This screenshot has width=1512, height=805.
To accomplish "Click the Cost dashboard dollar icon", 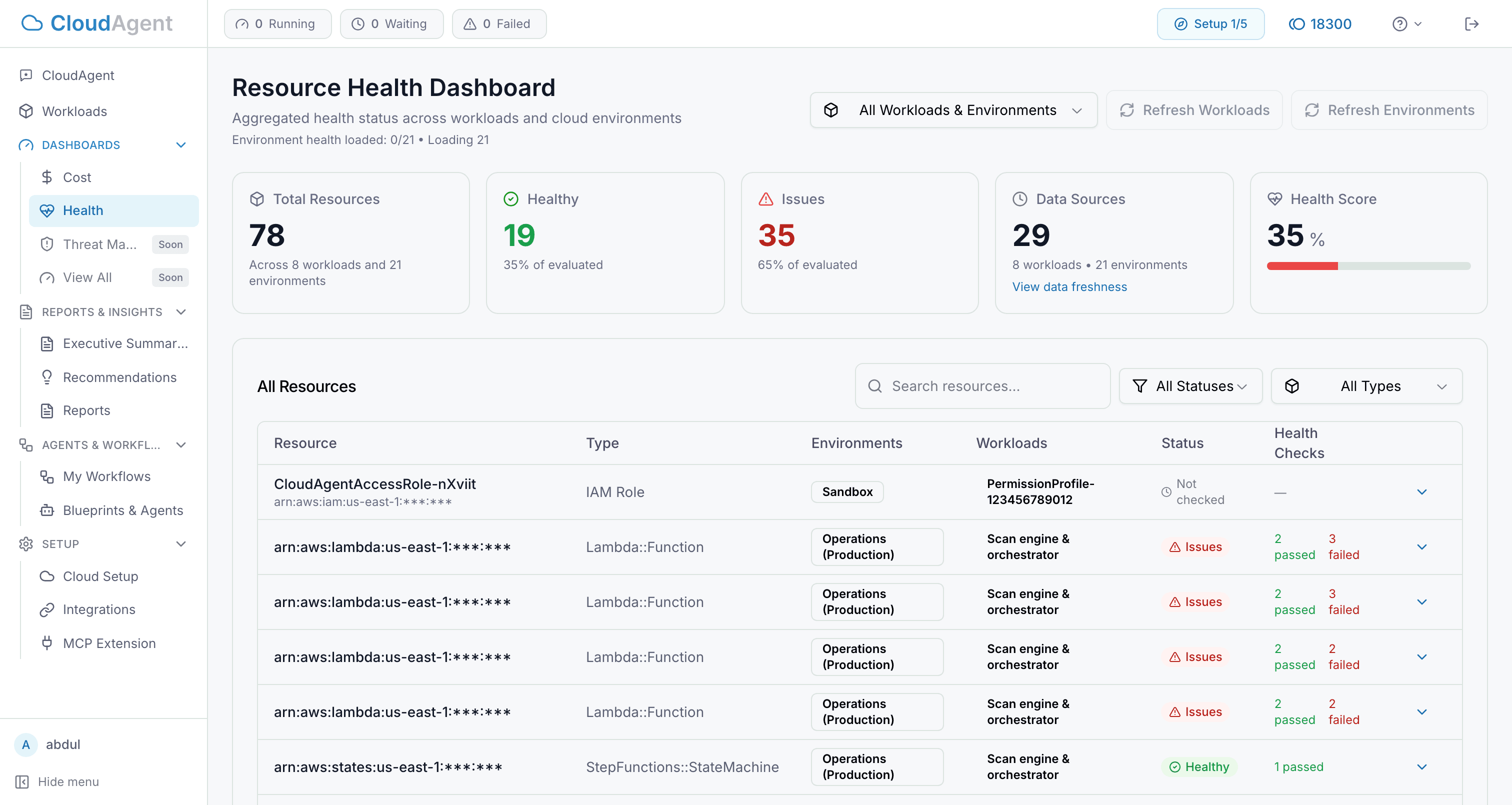I will coord(47,176).
